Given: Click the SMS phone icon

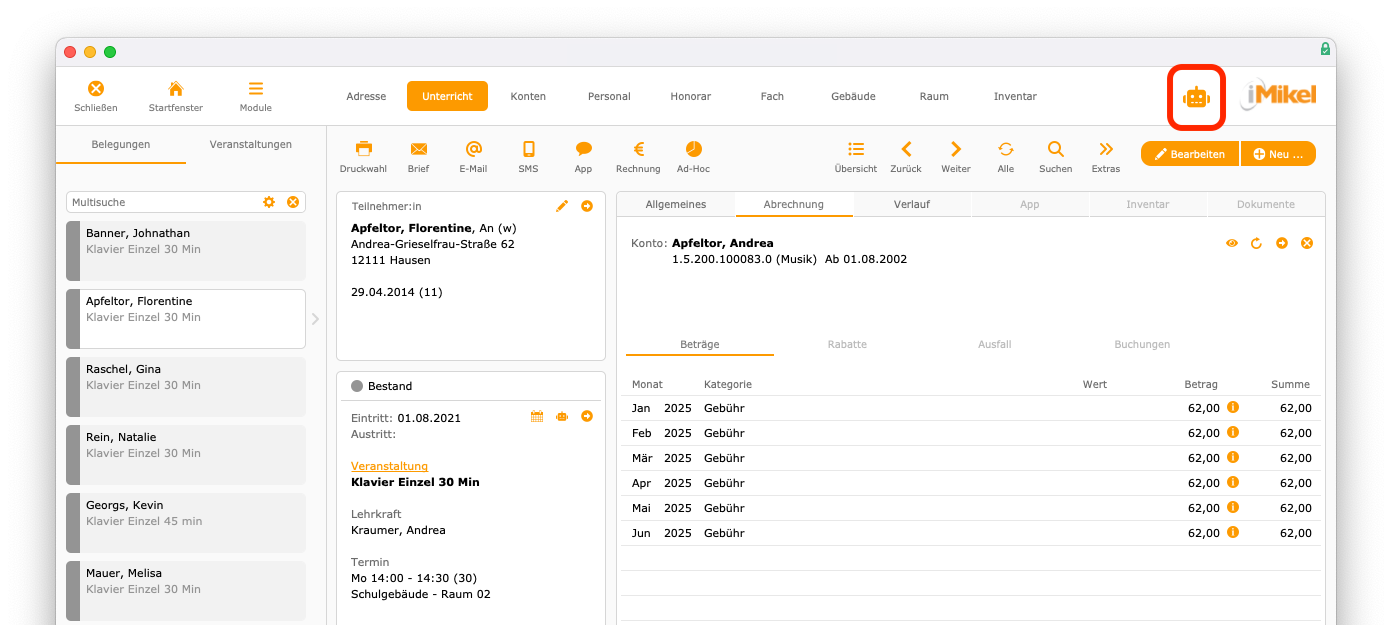Looking at the screenshot, I should tap(529, 149).
